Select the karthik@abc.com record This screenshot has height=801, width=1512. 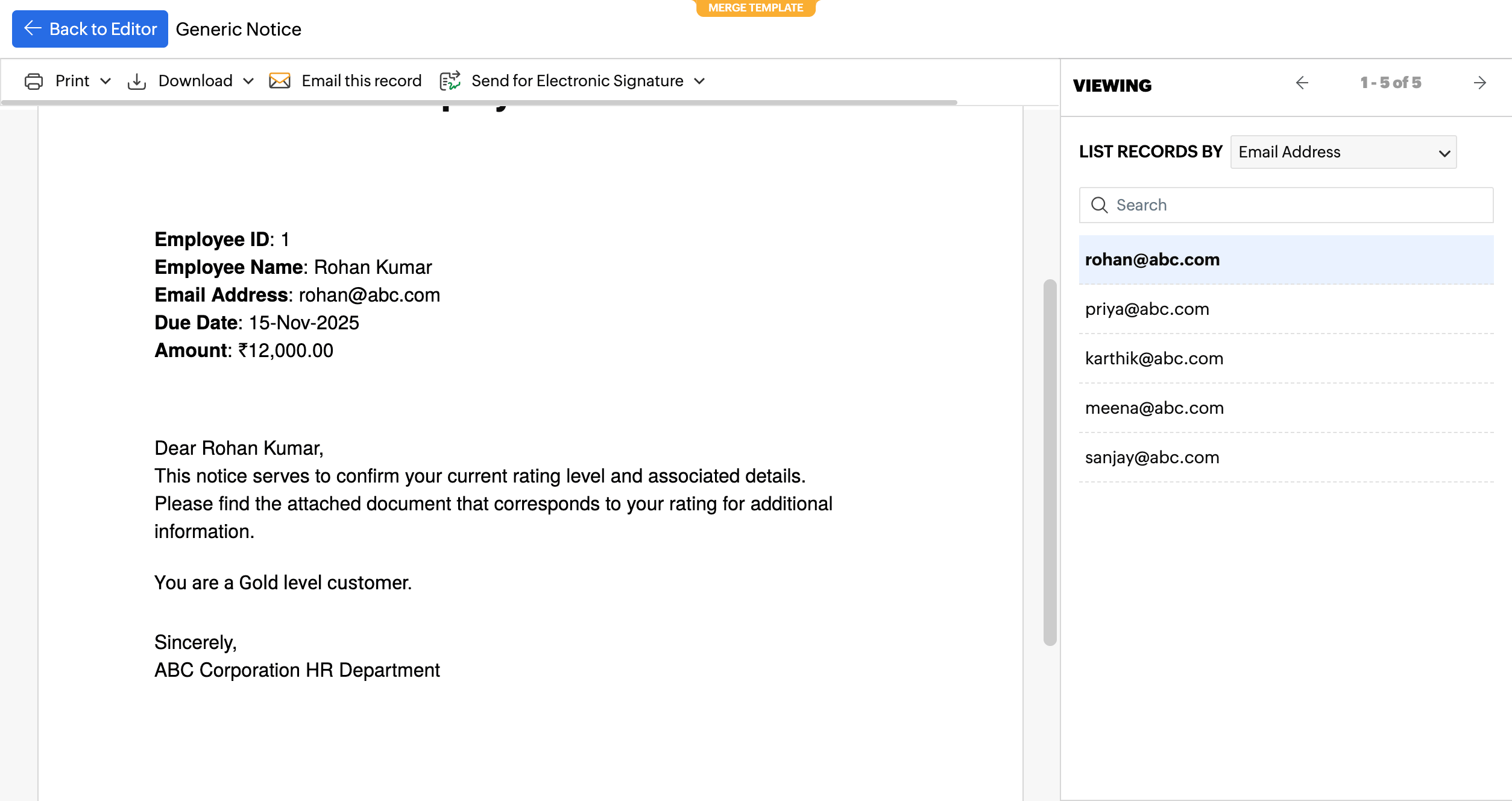[x=1154, y=358]
